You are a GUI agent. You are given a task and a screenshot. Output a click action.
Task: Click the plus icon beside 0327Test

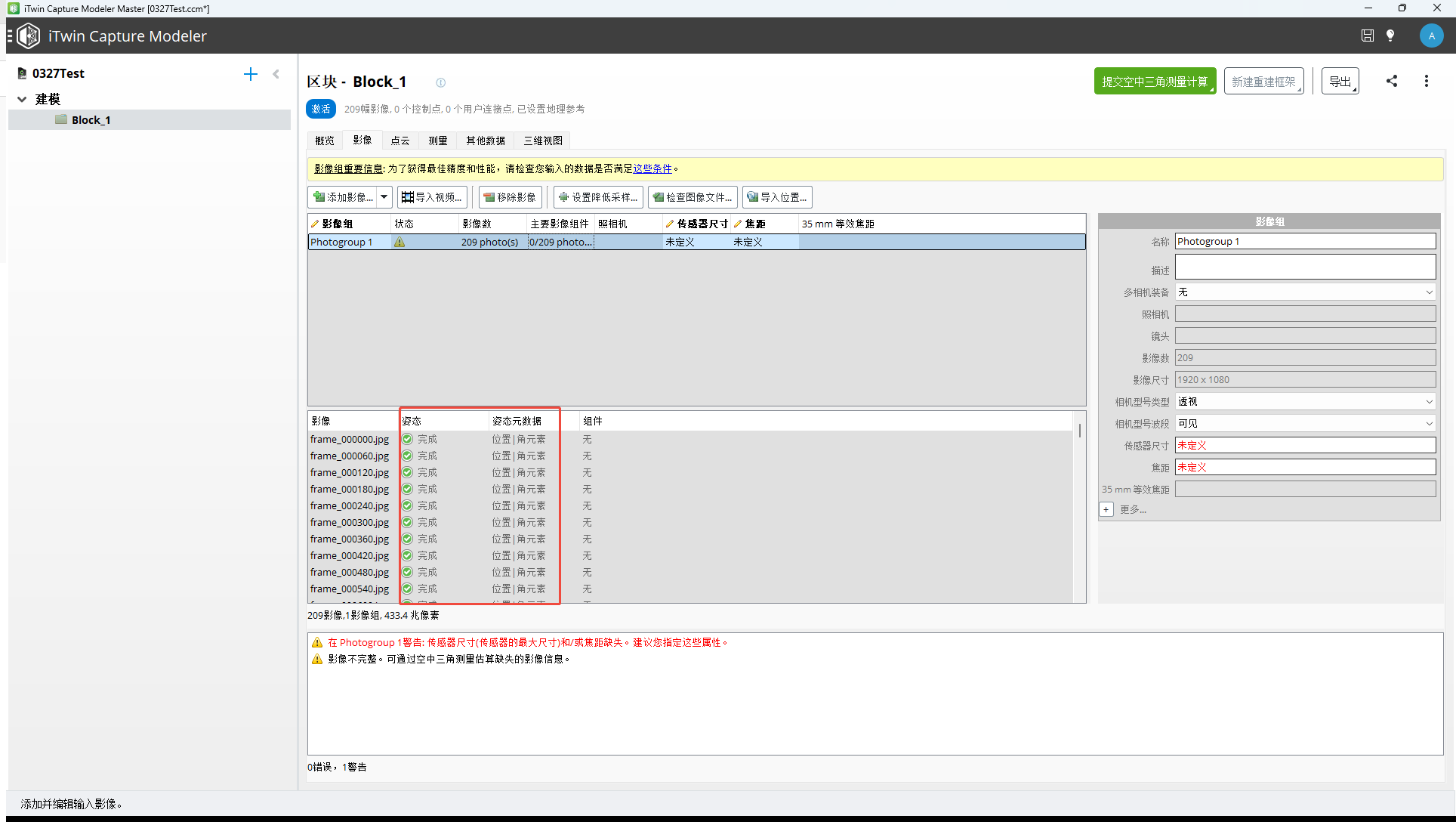[251, 73]
